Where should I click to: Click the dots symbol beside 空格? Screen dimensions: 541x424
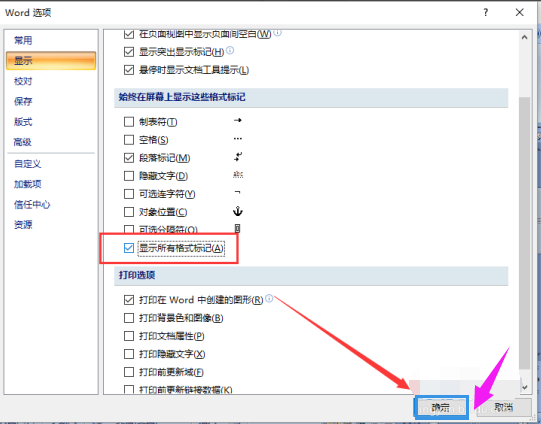(x=238, y=139)
